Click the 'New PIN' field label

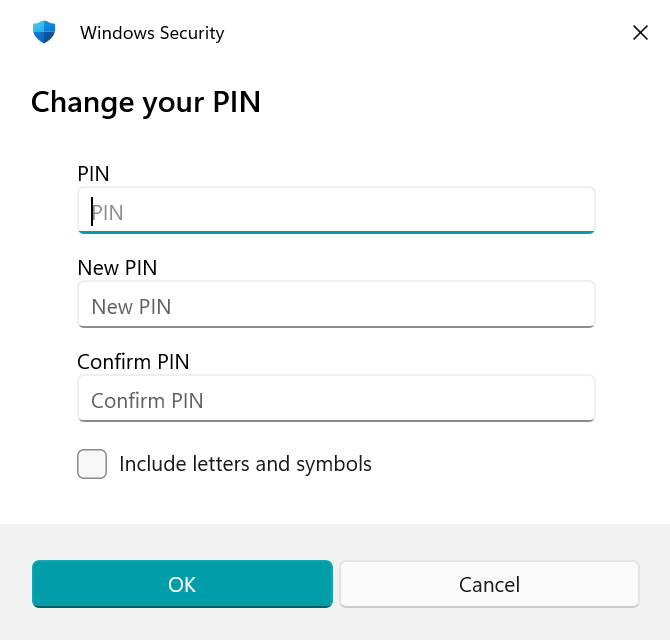click(117, 267)
